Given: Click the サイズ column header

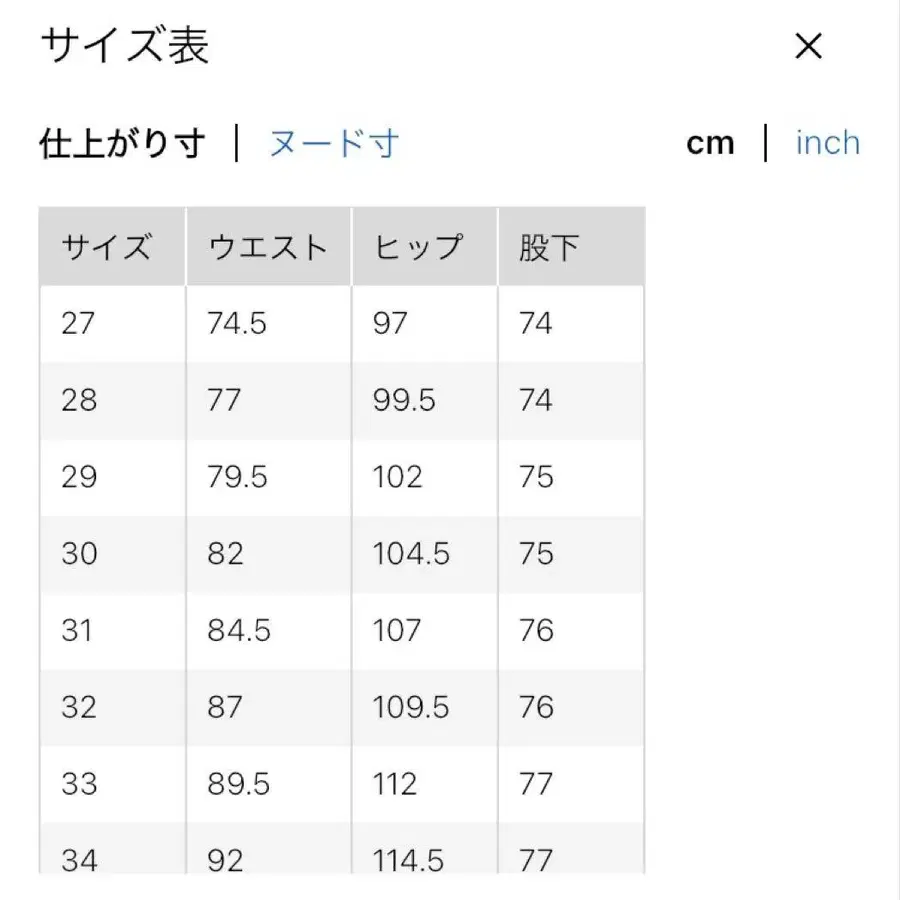Looking at the screenshot, I should [x=110, y=245].
